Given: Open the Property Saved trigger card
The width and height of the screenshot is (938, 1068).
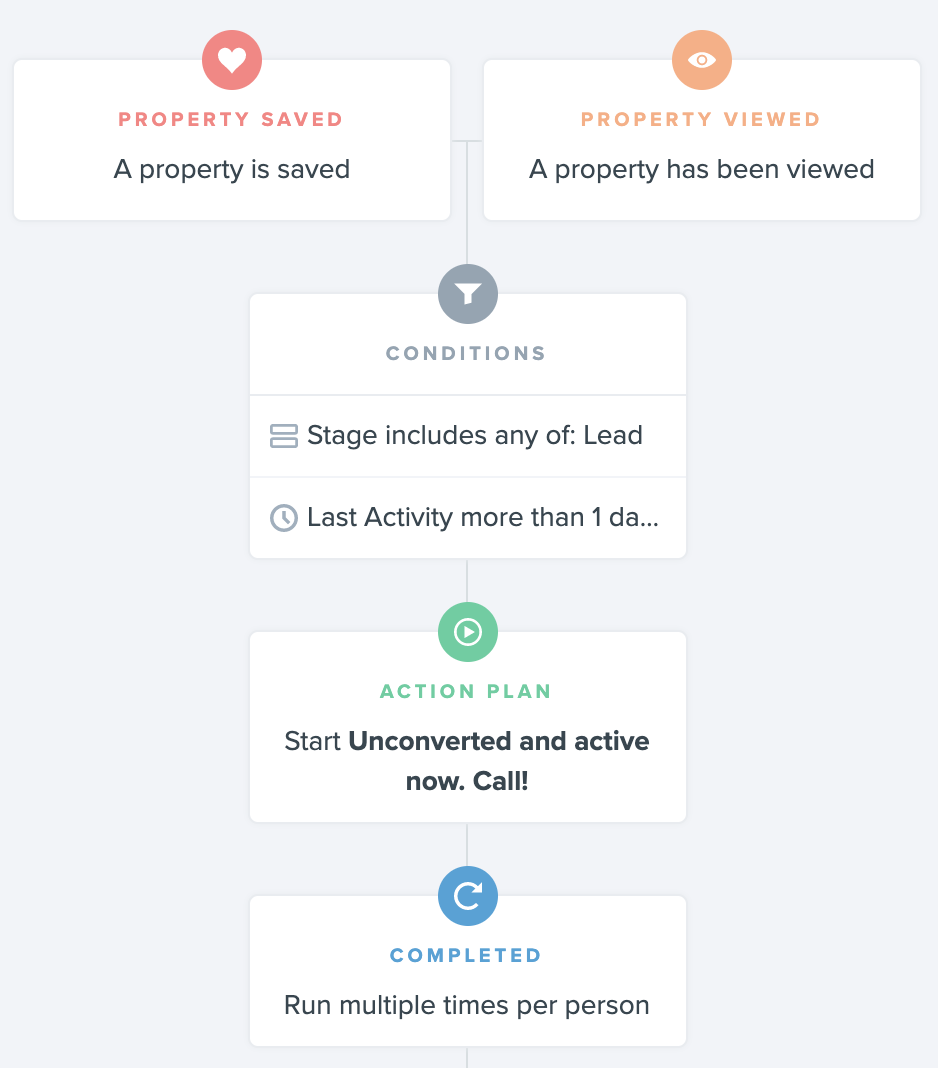Looking at the screenshot, I should click(232, 140).
